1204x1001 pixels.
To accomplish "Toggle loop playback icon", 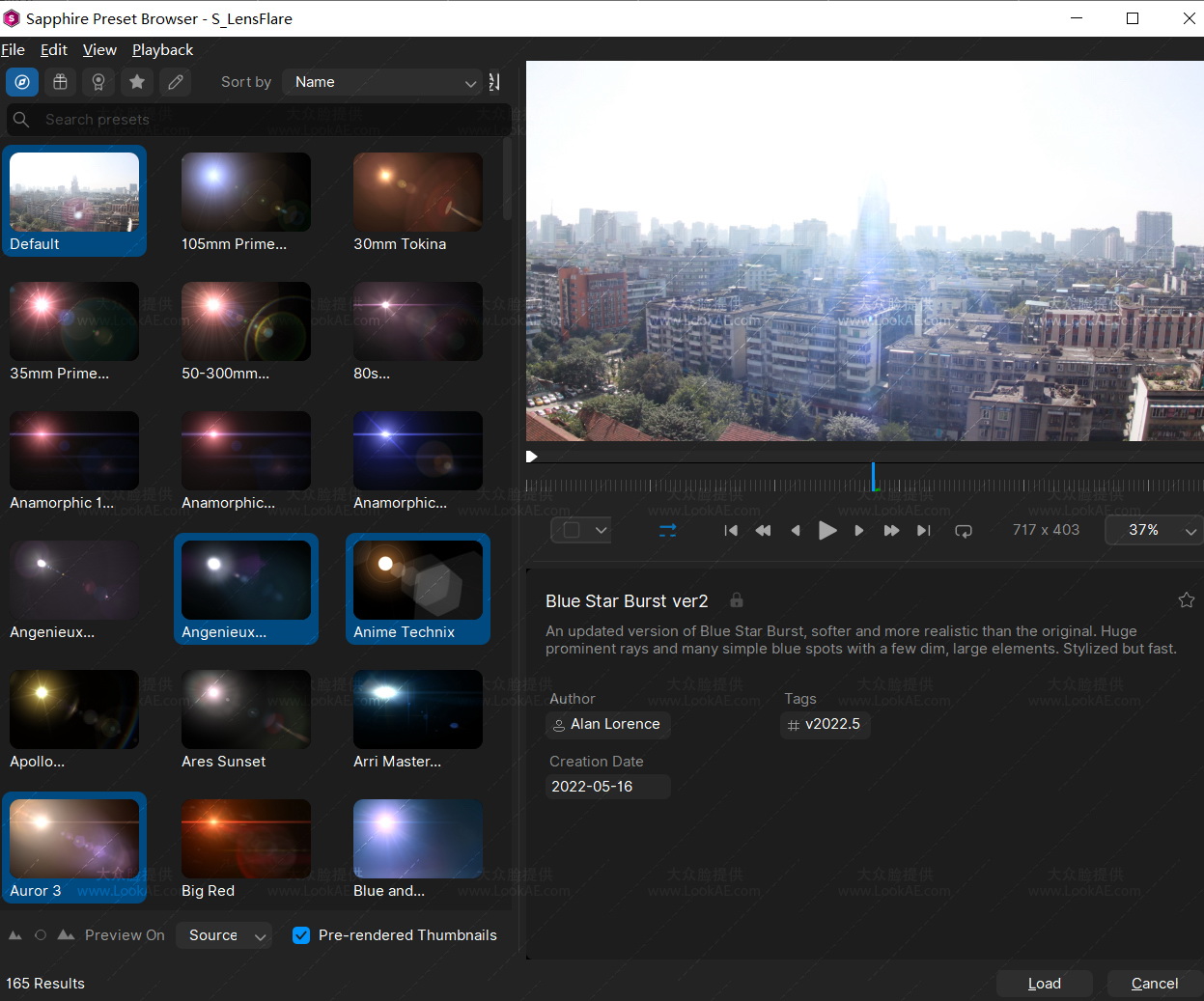I will (964, 531).
